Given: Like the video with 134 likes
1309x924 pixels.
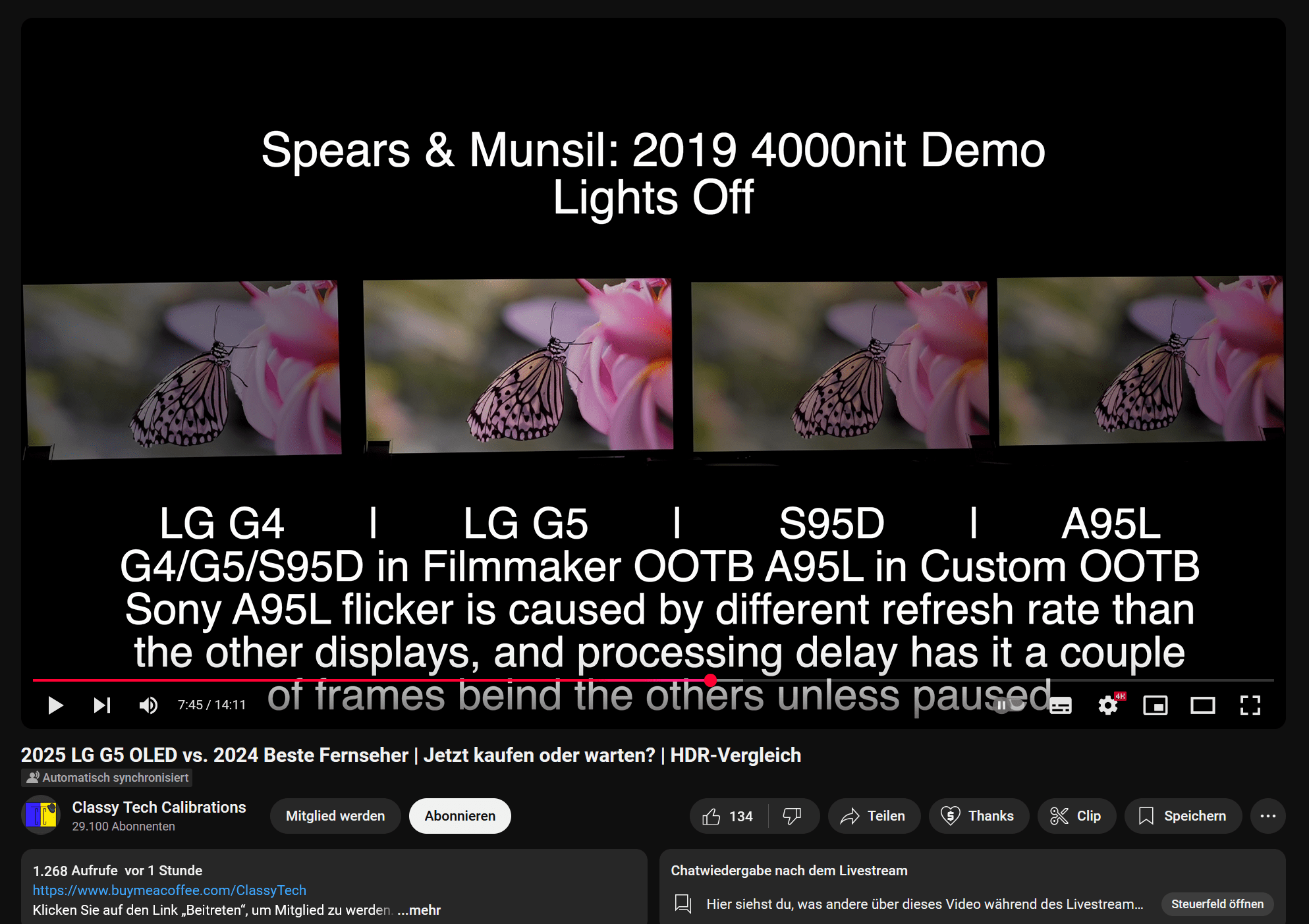Looking at the screenshot, I should (728, 816).
